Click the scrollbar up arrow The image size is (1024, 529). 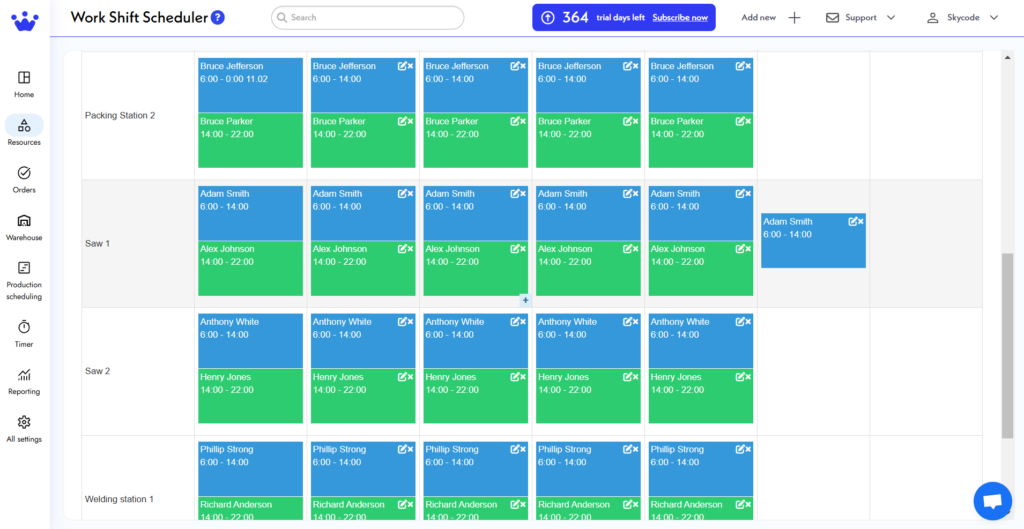[x=1007, y=59]
